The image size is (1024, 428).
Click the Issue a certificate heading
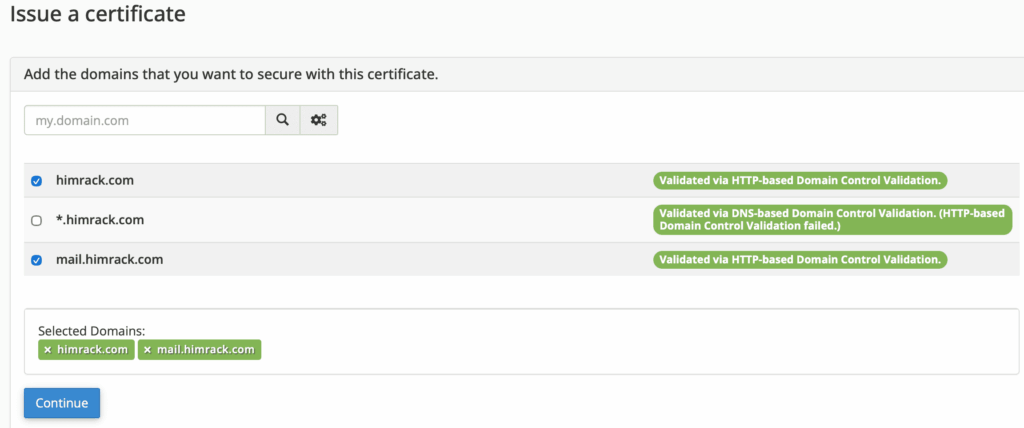point(97,14)
